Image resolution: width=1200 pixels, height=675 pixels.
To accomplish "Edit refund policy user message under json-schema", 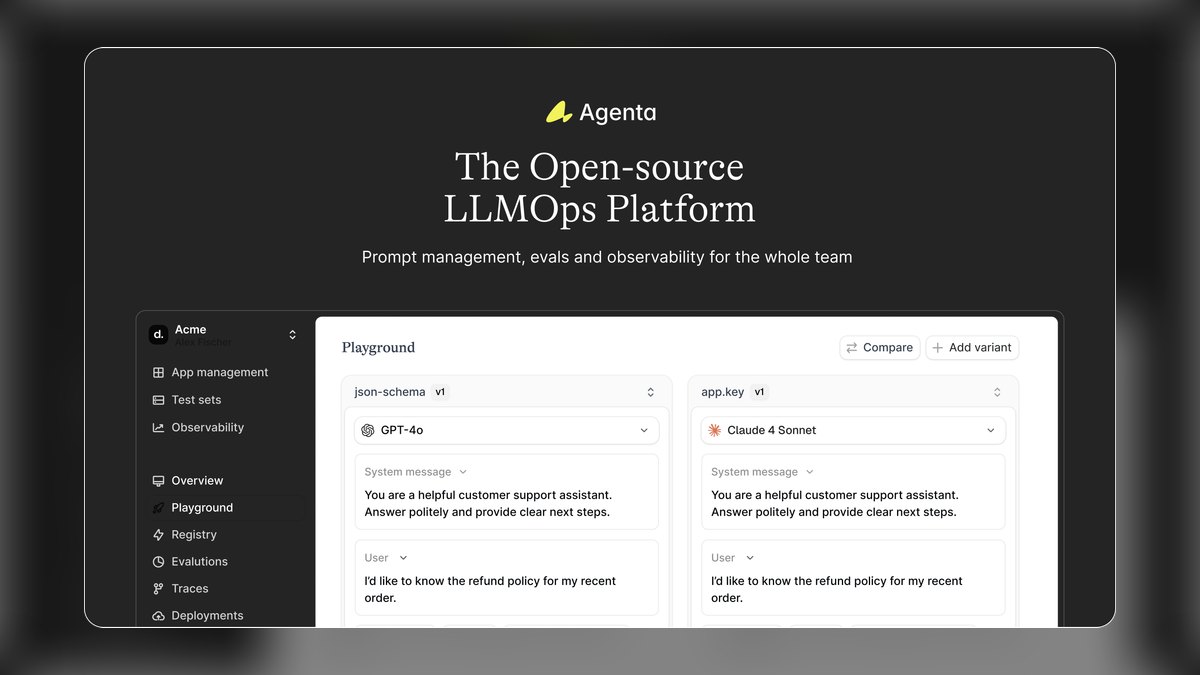I will (x=490, y=590).
